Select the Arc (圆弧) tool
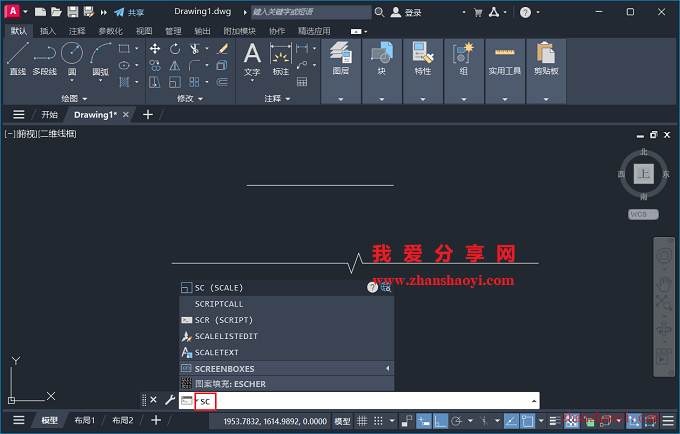680x434 pixels. [101, 59]
